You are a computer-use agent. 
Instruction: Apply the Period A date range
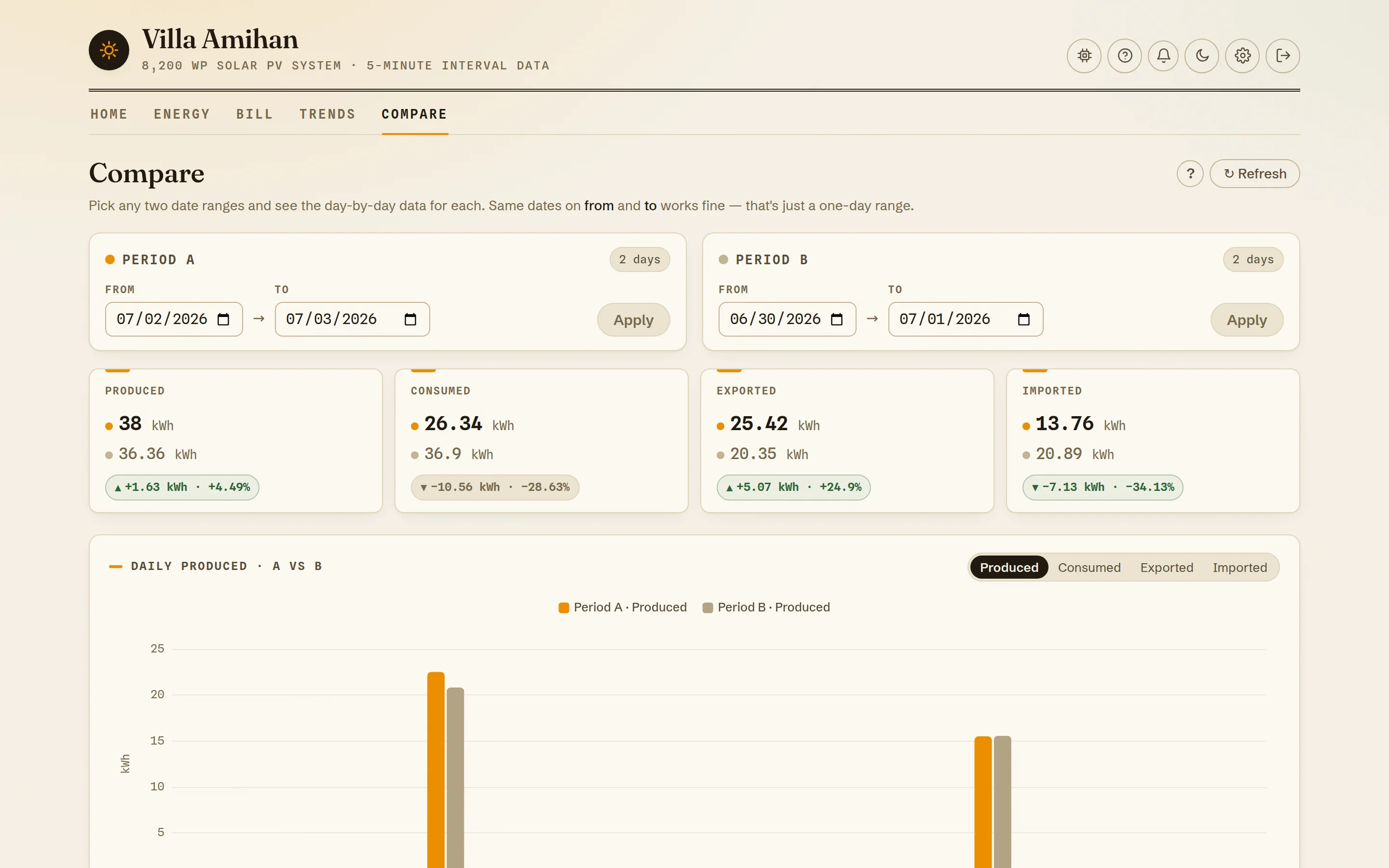tap(633, 320)
